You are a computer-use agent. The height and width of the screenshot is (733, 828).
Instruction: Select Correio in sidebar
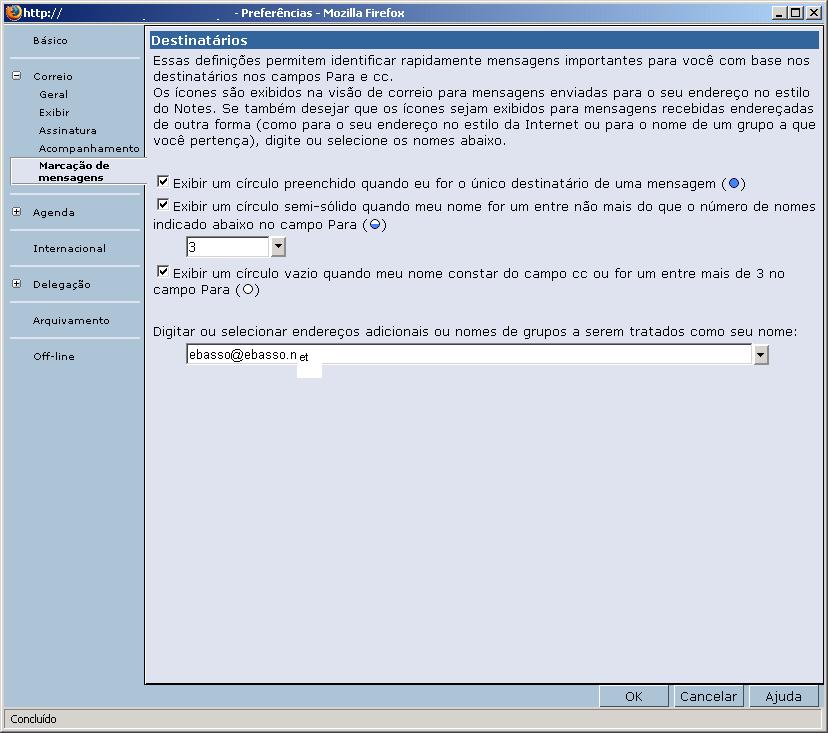[53, 77]
